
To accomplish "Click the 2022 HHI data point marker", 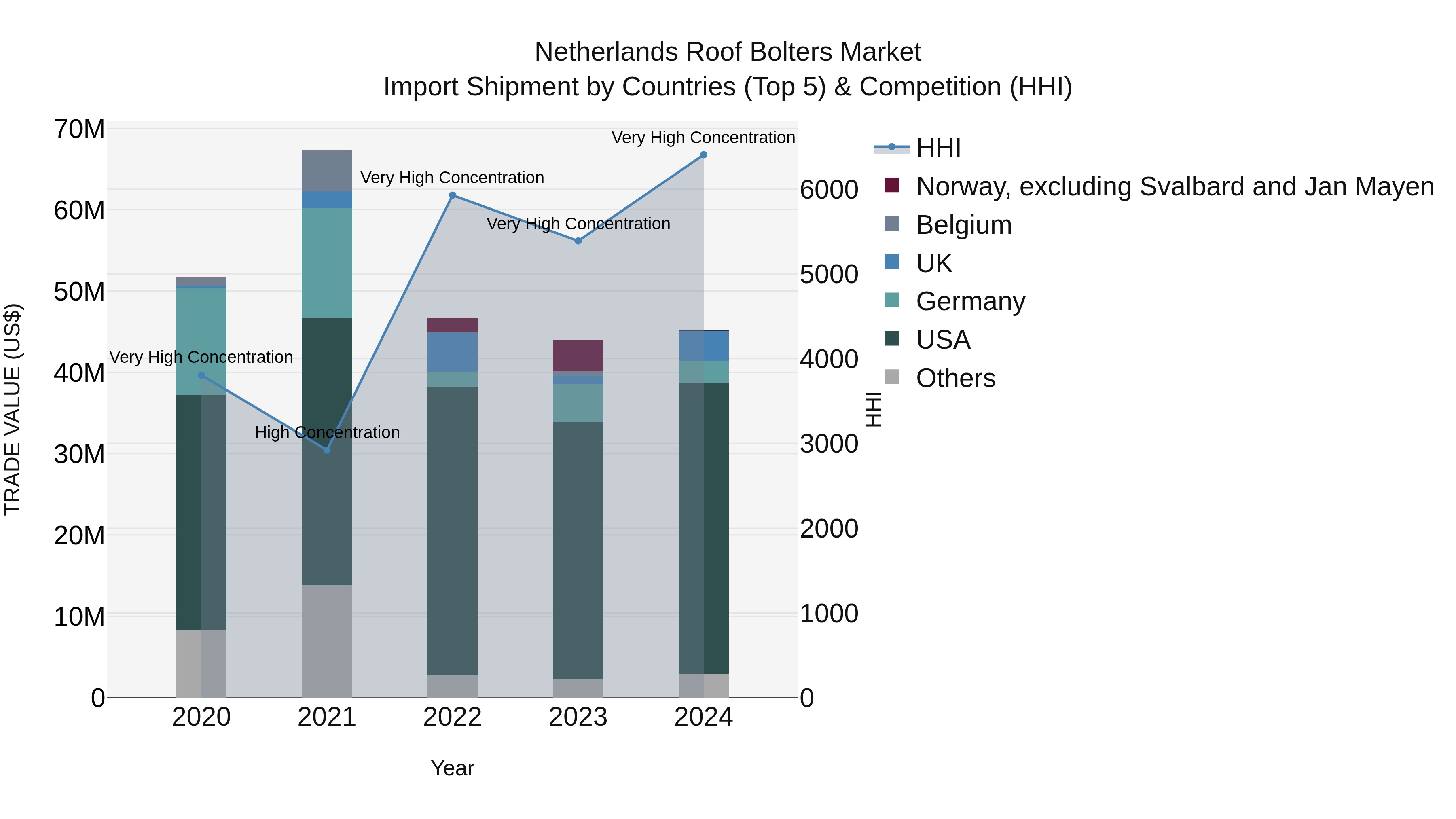I will [452, 196].
